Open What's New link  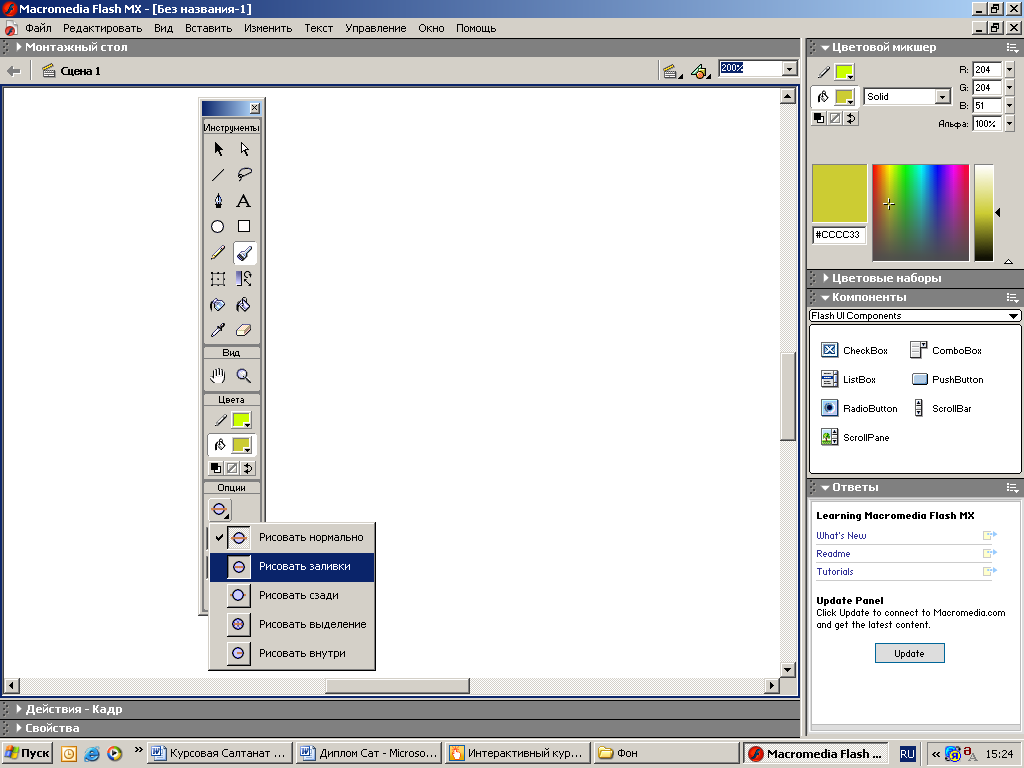(841, 536)
